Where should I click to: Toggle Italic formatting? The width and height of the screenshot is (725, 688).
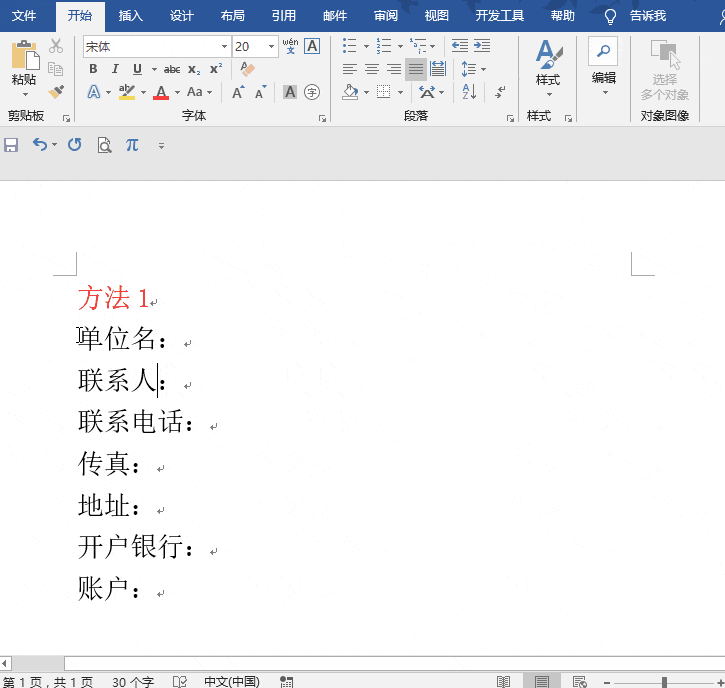pos(115,69)
